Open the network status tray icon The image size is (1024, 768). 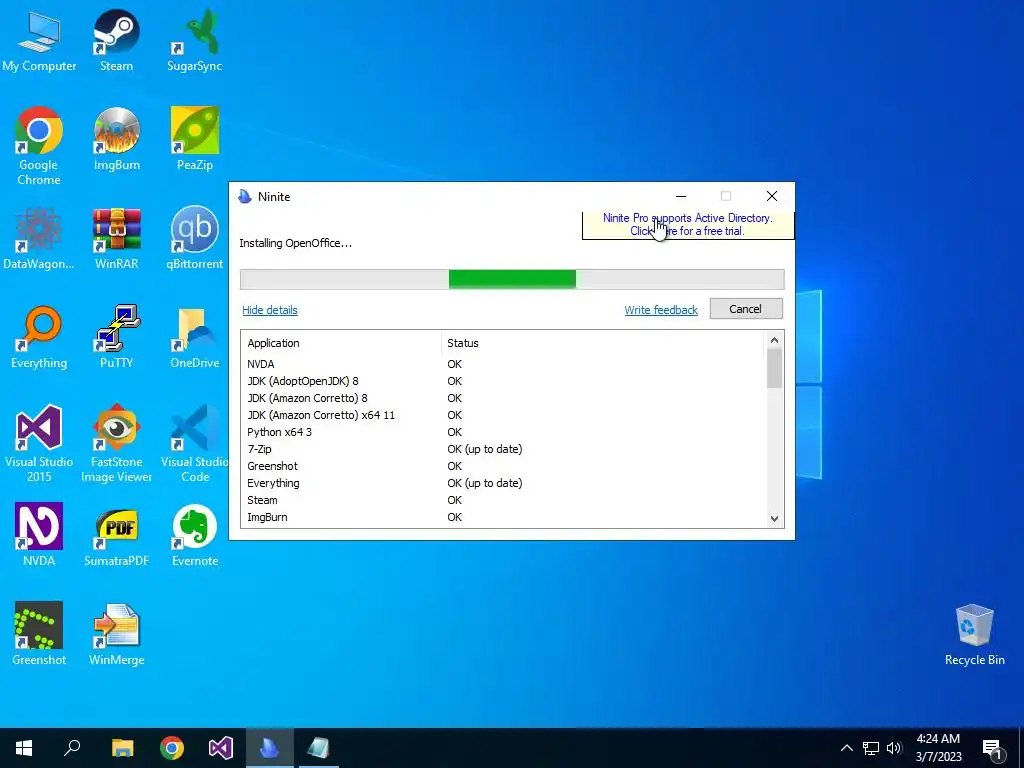coord(871,748)
